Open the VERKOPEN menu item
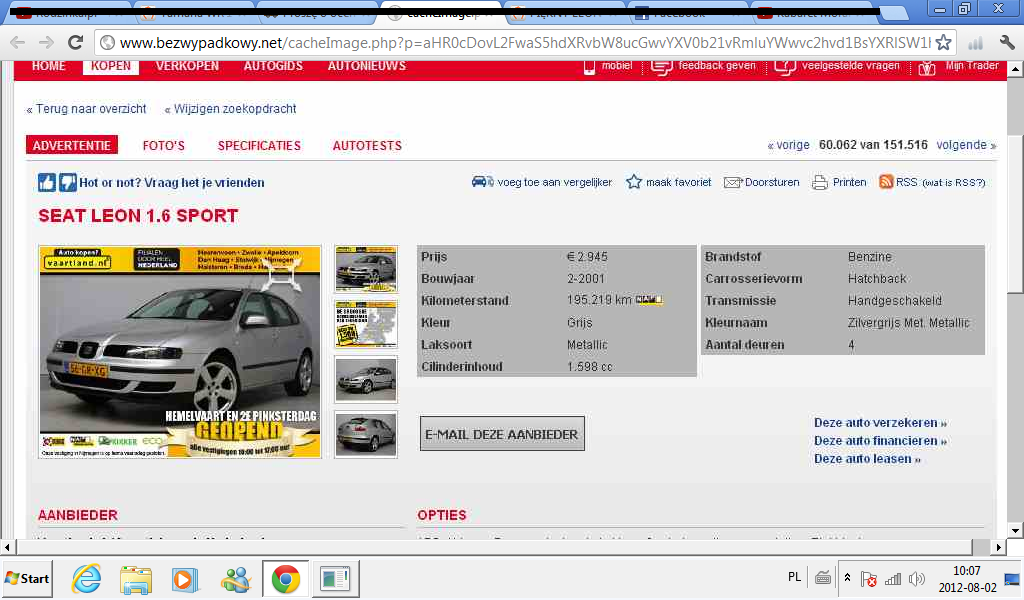 click(187, 66)
